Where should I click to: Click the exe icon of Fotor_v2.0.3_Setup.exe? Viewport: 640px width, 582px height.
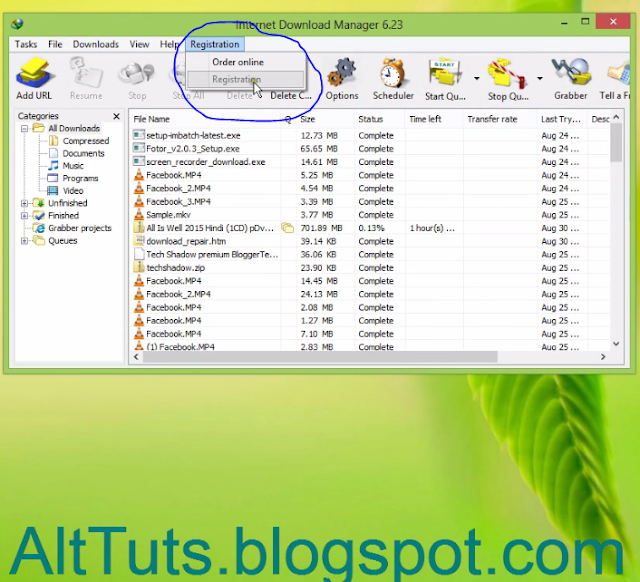point(139,148)
